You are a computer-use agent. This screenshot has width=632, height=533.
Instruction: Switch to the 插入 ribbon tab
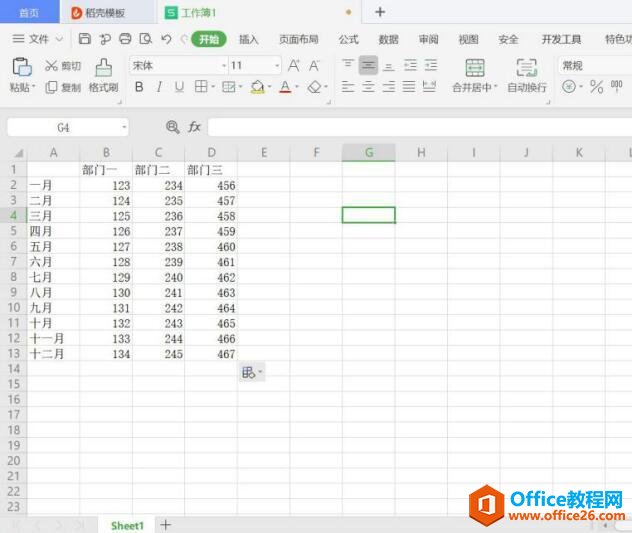coord(248,39)
